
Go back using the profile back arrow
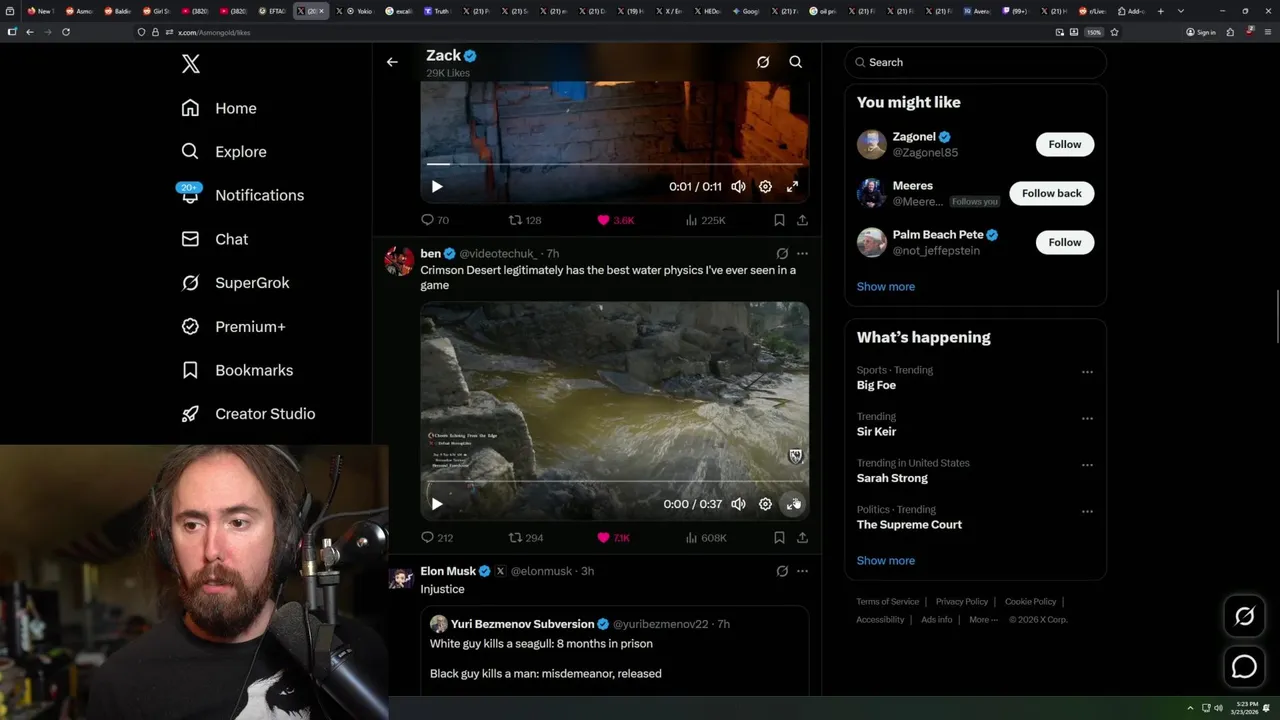(x=392, y=62)
